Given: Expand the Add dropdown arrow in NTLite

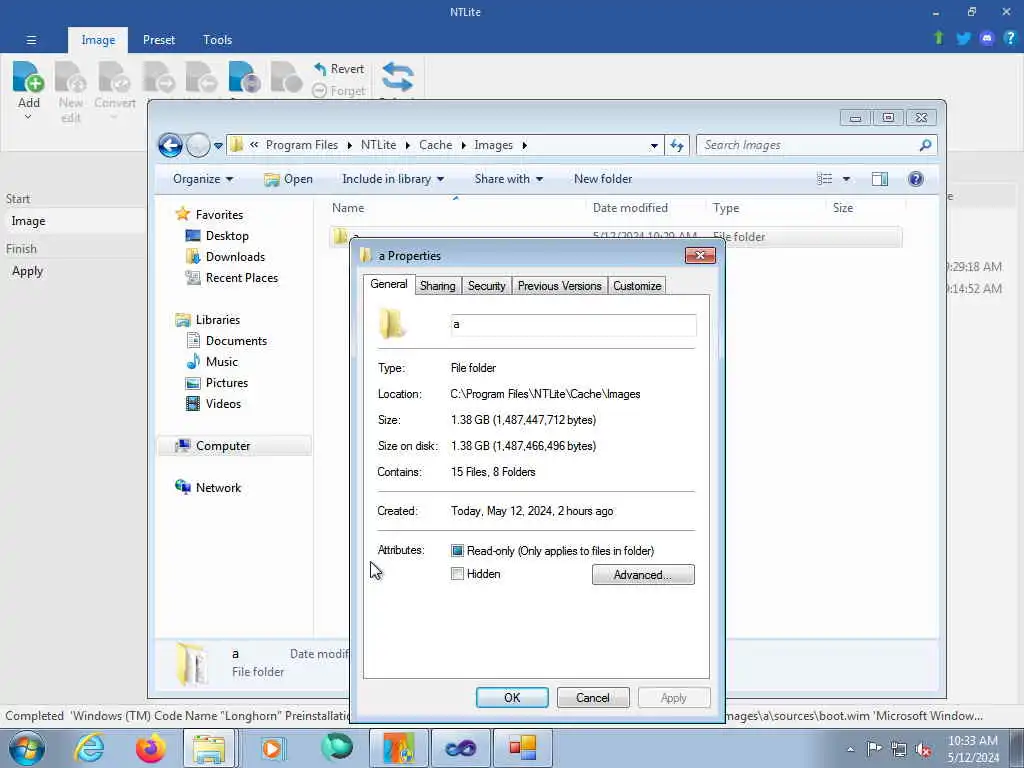Looking at the screenshot, I should [x=28, y=118].
